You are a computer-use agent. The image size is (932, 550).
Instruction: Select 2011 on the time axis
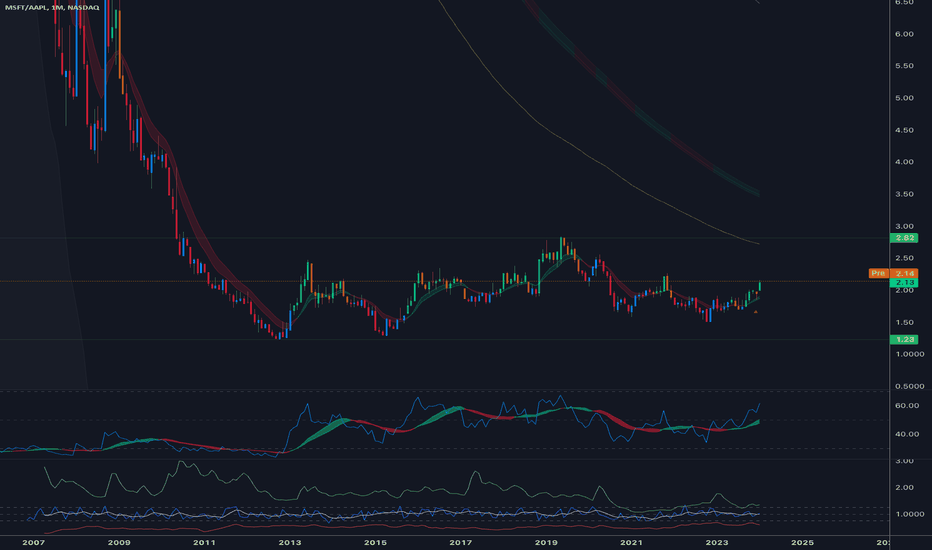(x=204, y=542)
